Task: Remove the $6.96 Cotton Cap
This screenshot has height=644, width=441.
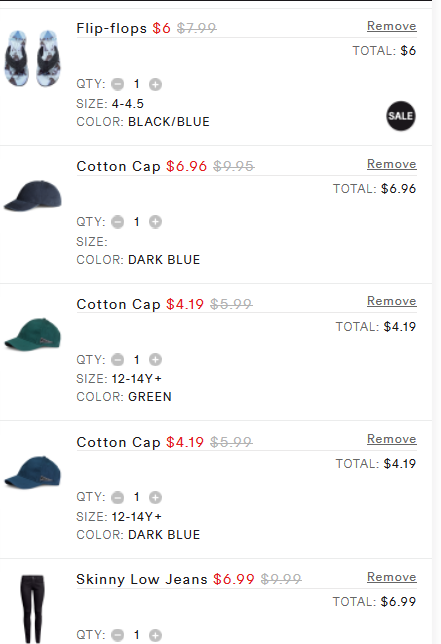Action: pyautogui.click(x=392, y=164)
